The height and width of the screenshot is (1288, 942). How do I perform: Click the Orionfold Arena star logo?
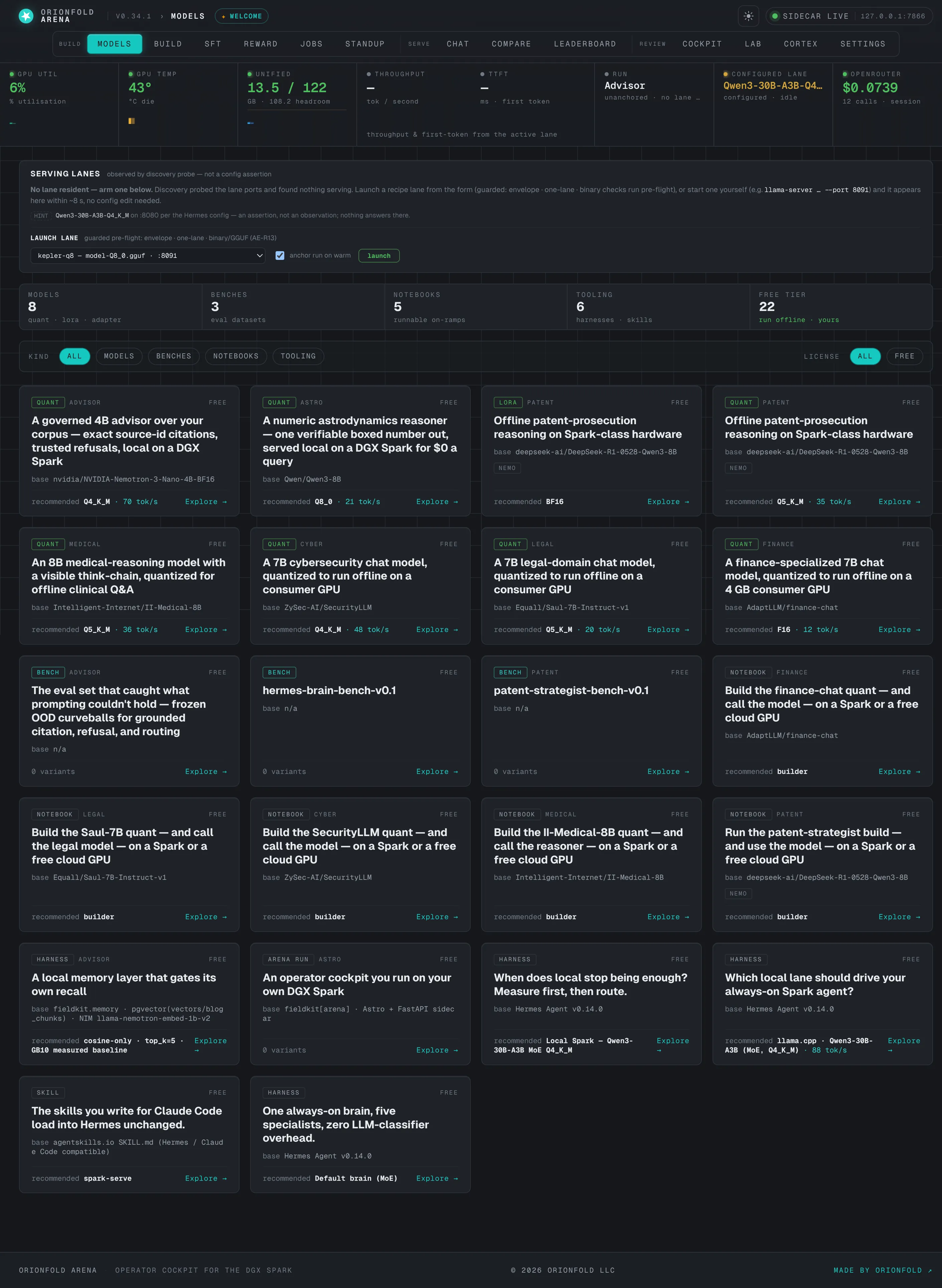point(26,16)
